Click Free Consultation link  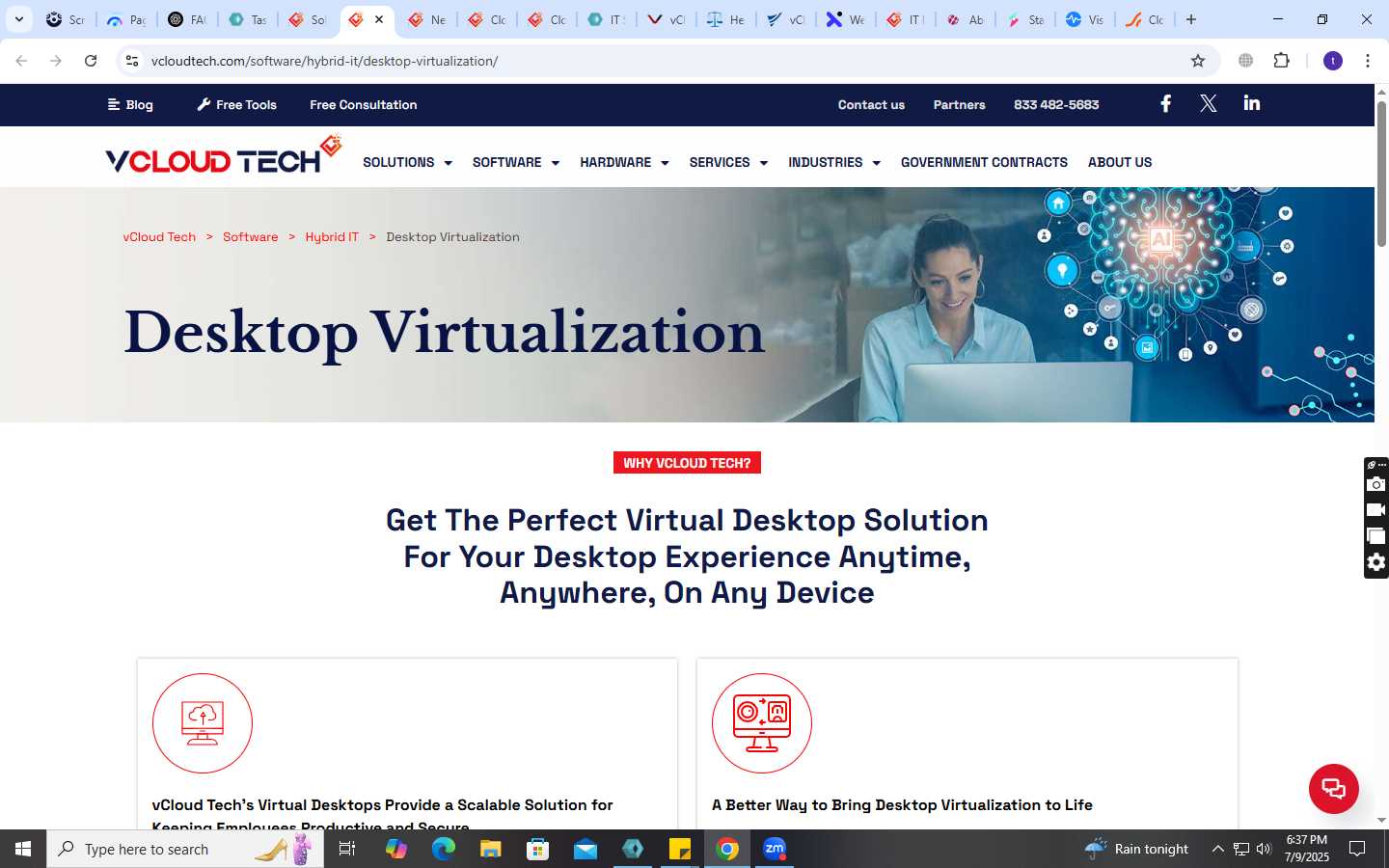pos(363,104)
